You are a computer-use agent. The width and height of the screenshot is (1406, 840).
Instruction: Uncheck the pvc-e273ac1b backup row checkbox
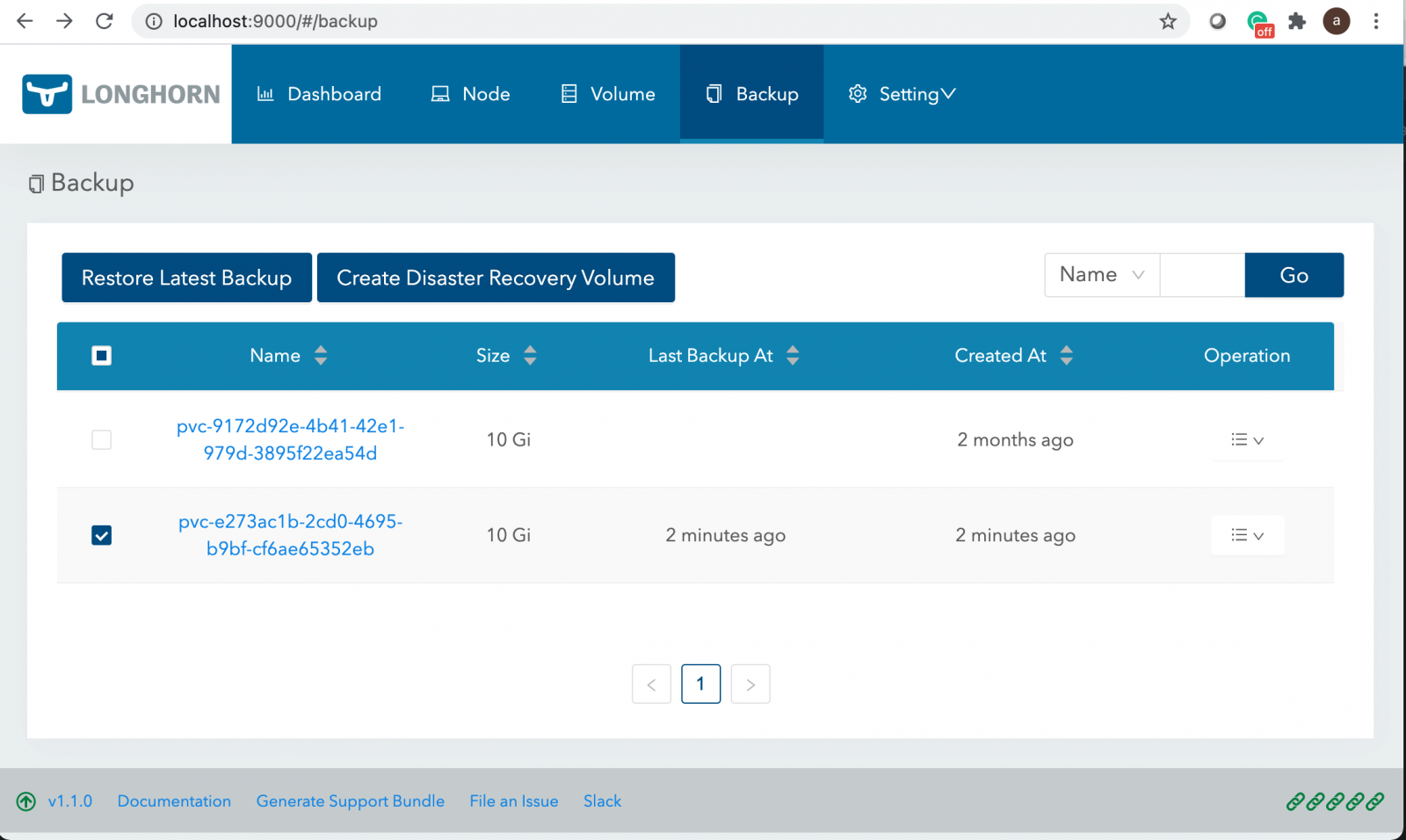[x=102, y=535]
